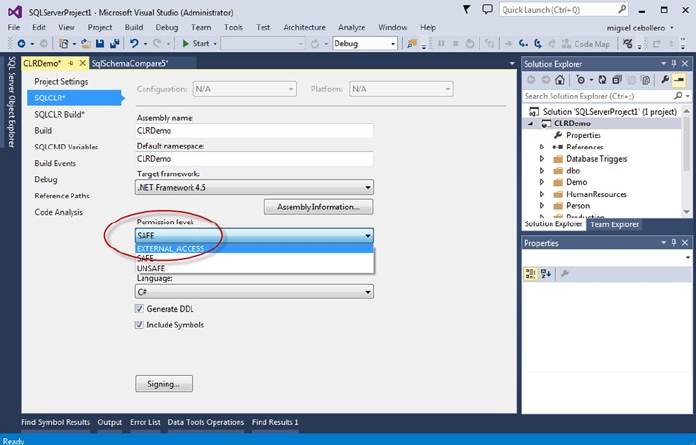The width and height of the screenshot is (696, 445).
Task: Open the Language dropdown showing C#
Action: [254, 291]
